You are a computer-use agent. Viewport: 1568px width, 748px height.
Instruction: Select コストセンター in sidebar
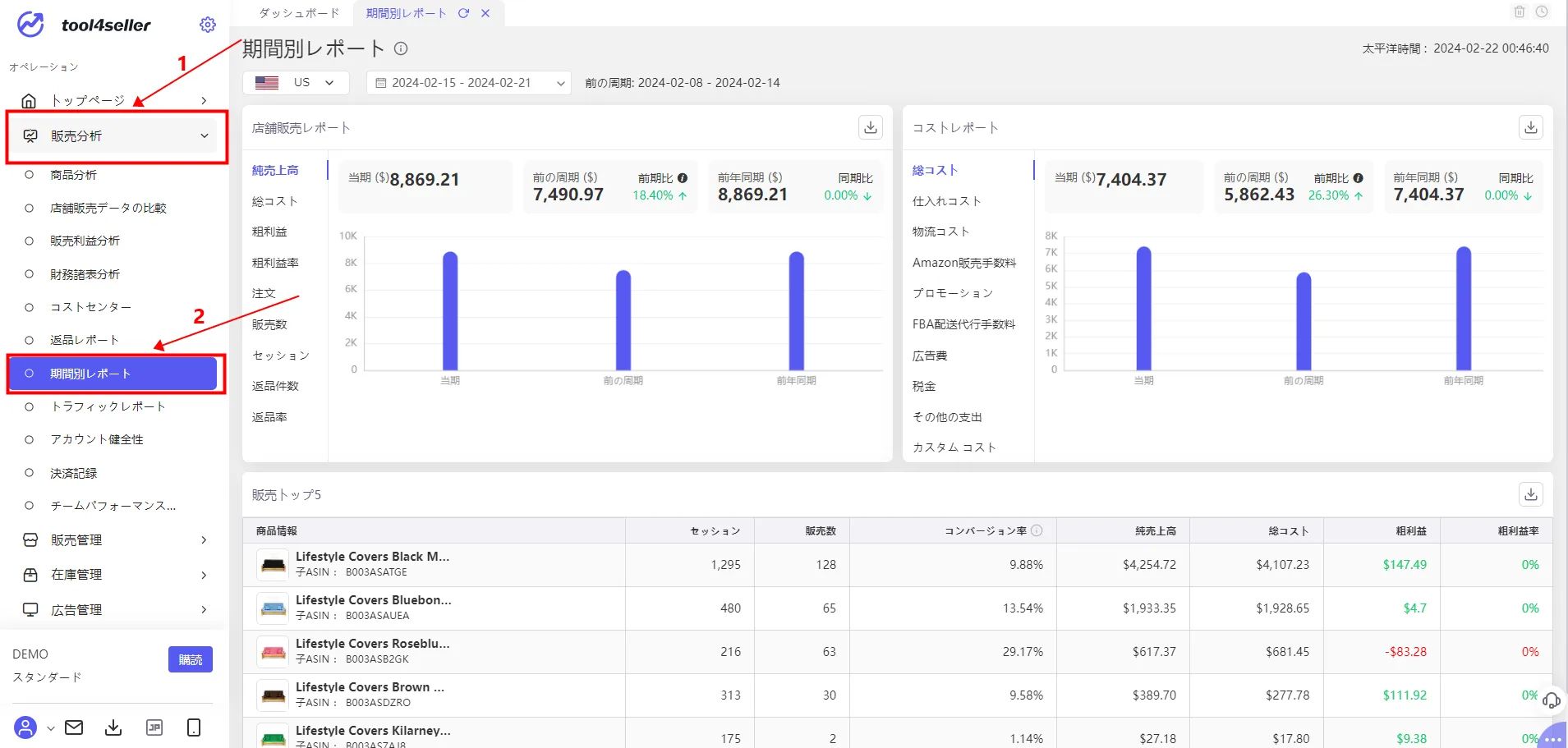pos(90,307)
